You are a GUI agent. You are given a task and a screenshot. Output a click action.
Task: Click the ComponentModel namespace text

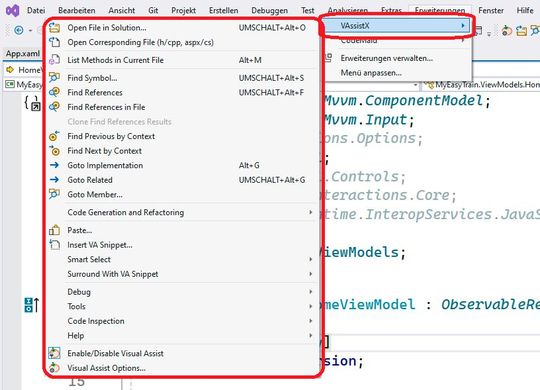click(x=424, y=101)
